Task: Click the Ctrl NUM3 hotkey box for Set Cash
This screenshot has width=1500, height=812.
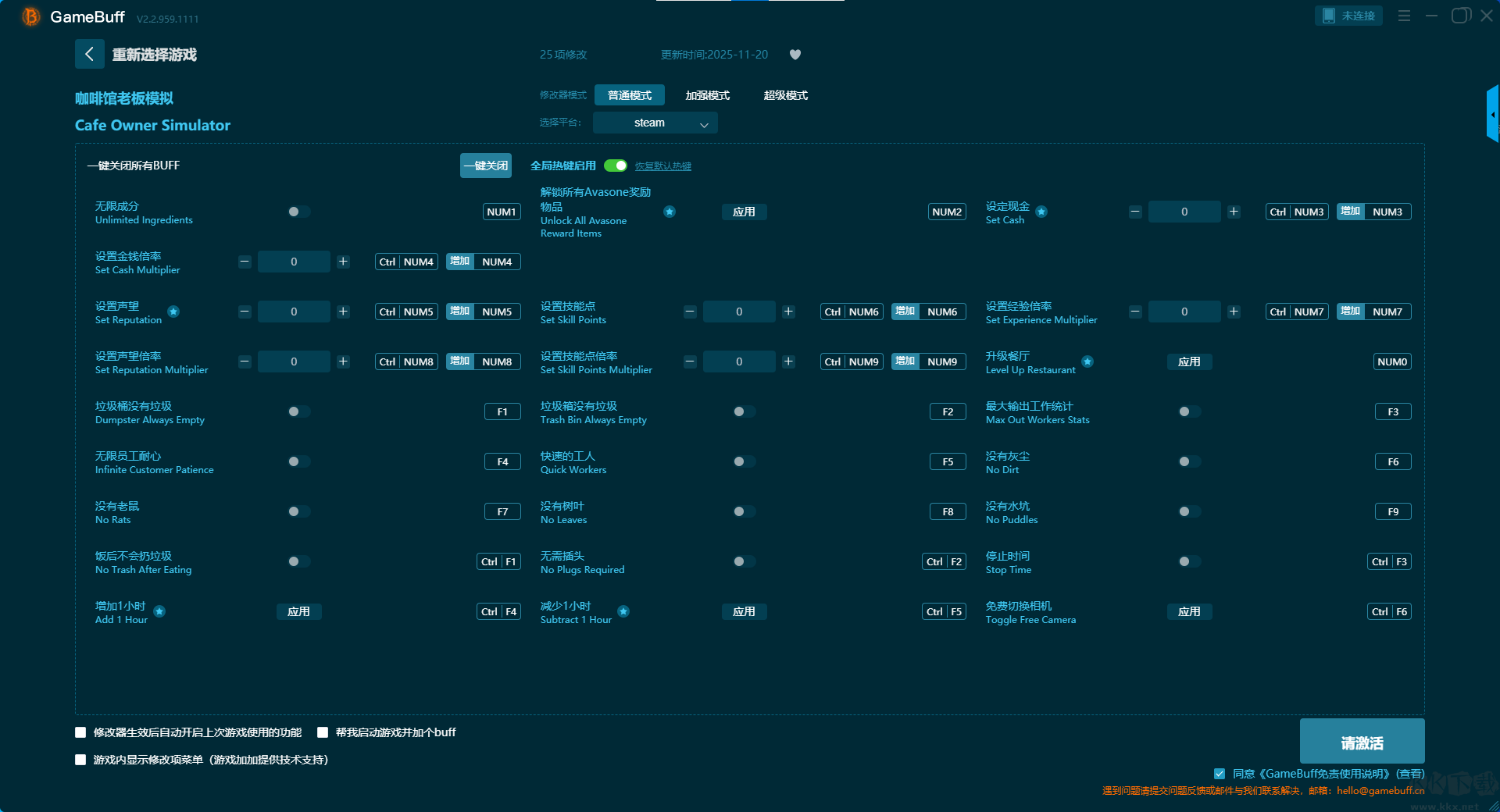Action: [1296, 212]
